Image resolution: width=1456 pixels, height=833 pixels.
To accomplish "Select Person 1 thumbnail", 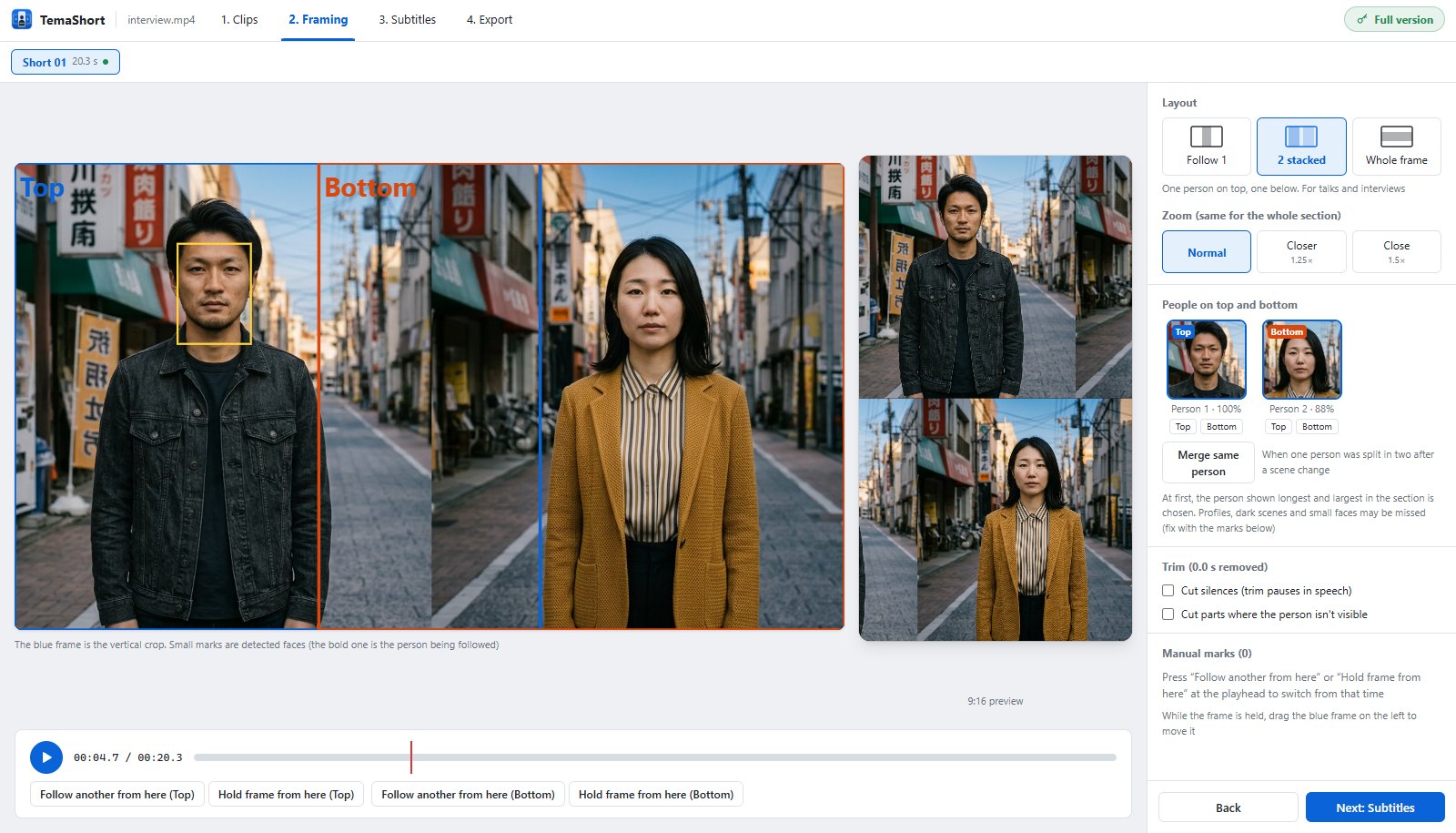I will click(1207, 360).
